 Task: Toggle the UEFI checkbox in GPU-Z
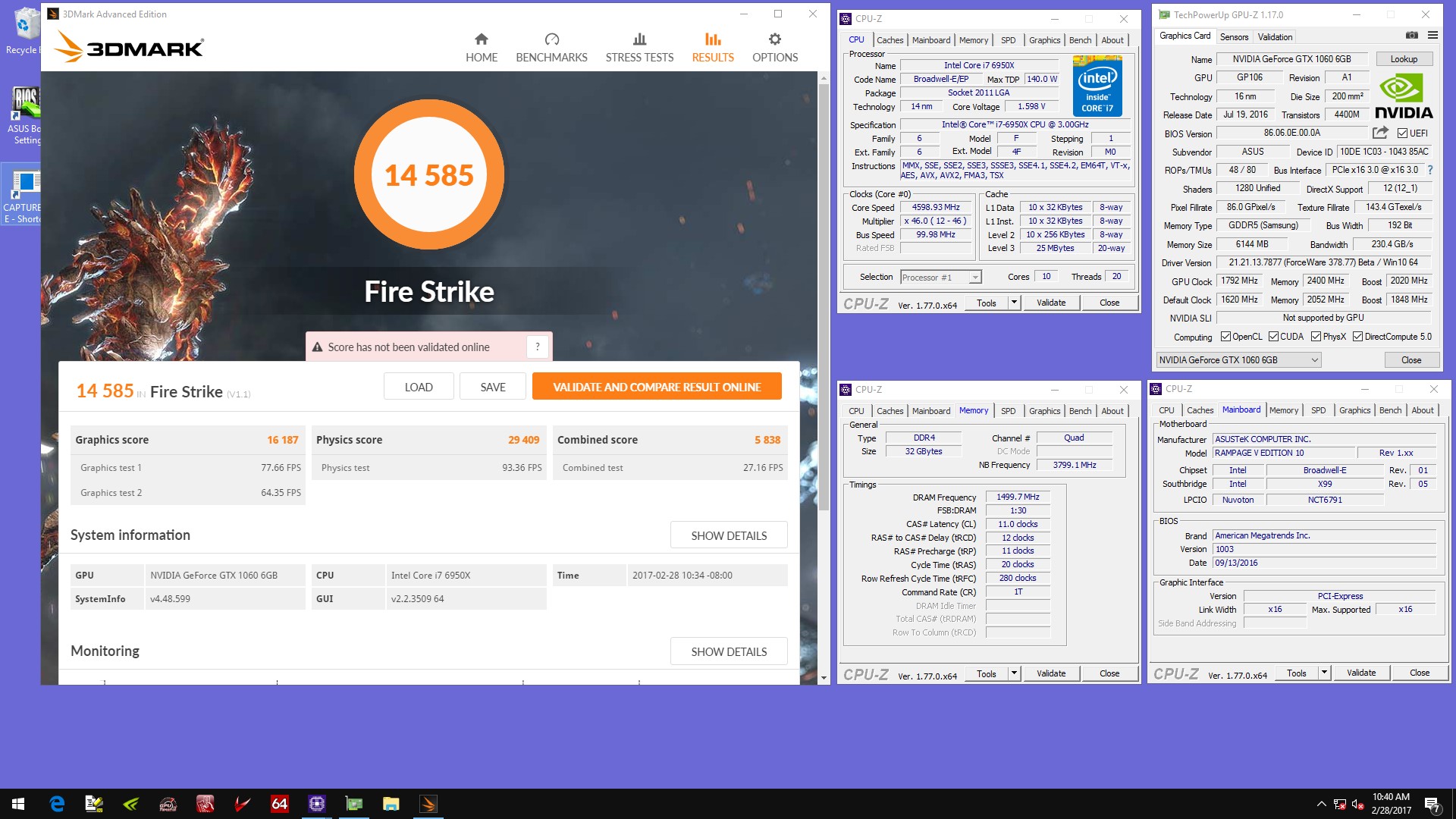[1402, 133]
